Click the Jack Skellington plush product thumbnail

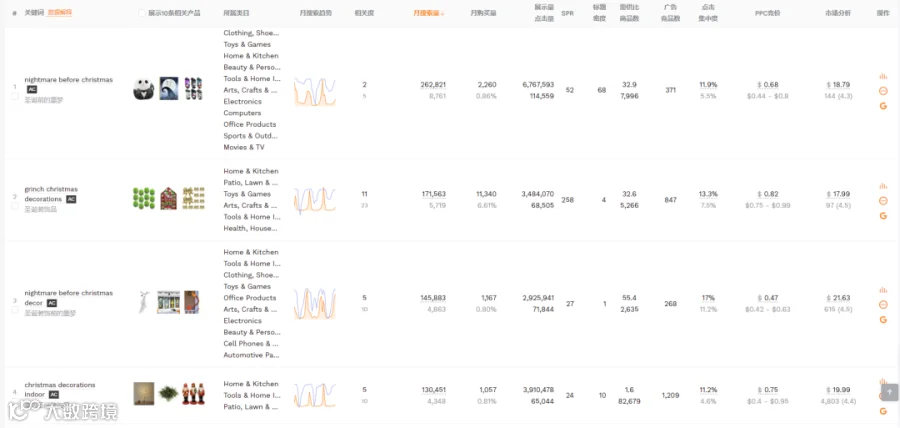click(x=143, y=89)
